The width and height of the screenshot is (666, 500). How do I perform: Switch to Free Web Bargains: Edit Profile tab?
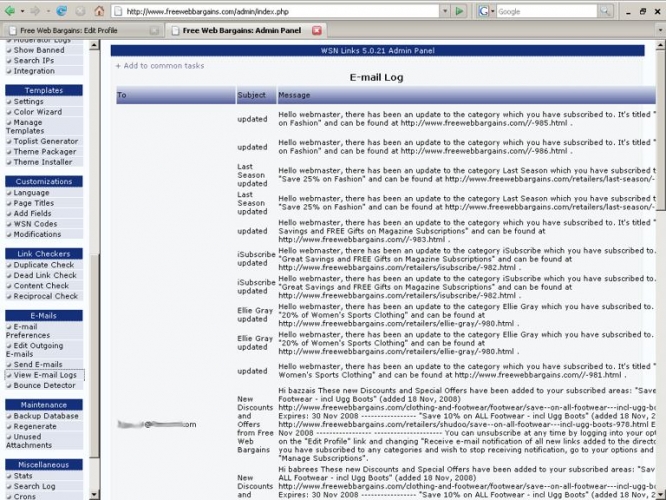pyautogui.click(x=76, y=31)
